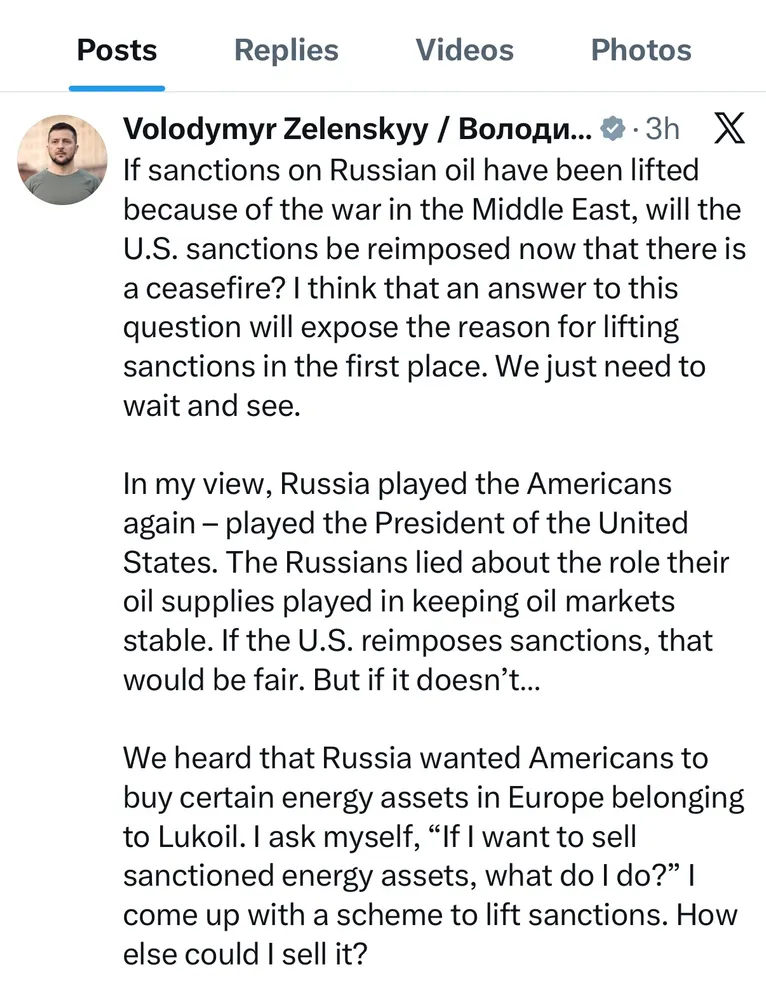
Task: Switch to the Replies tab
Action: click(286, 50)
